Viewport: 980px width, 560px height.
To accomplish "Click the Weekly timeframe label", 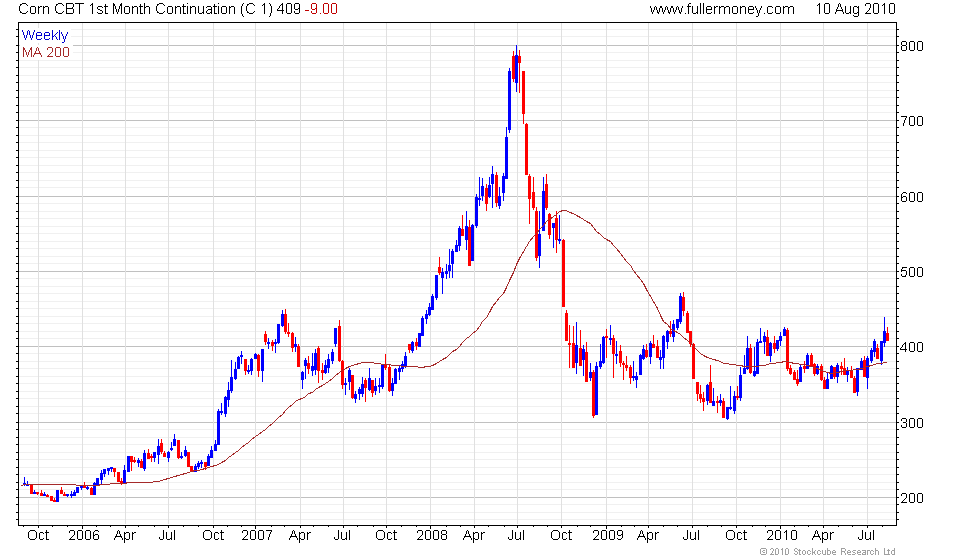I will click(x=44, y=36).
